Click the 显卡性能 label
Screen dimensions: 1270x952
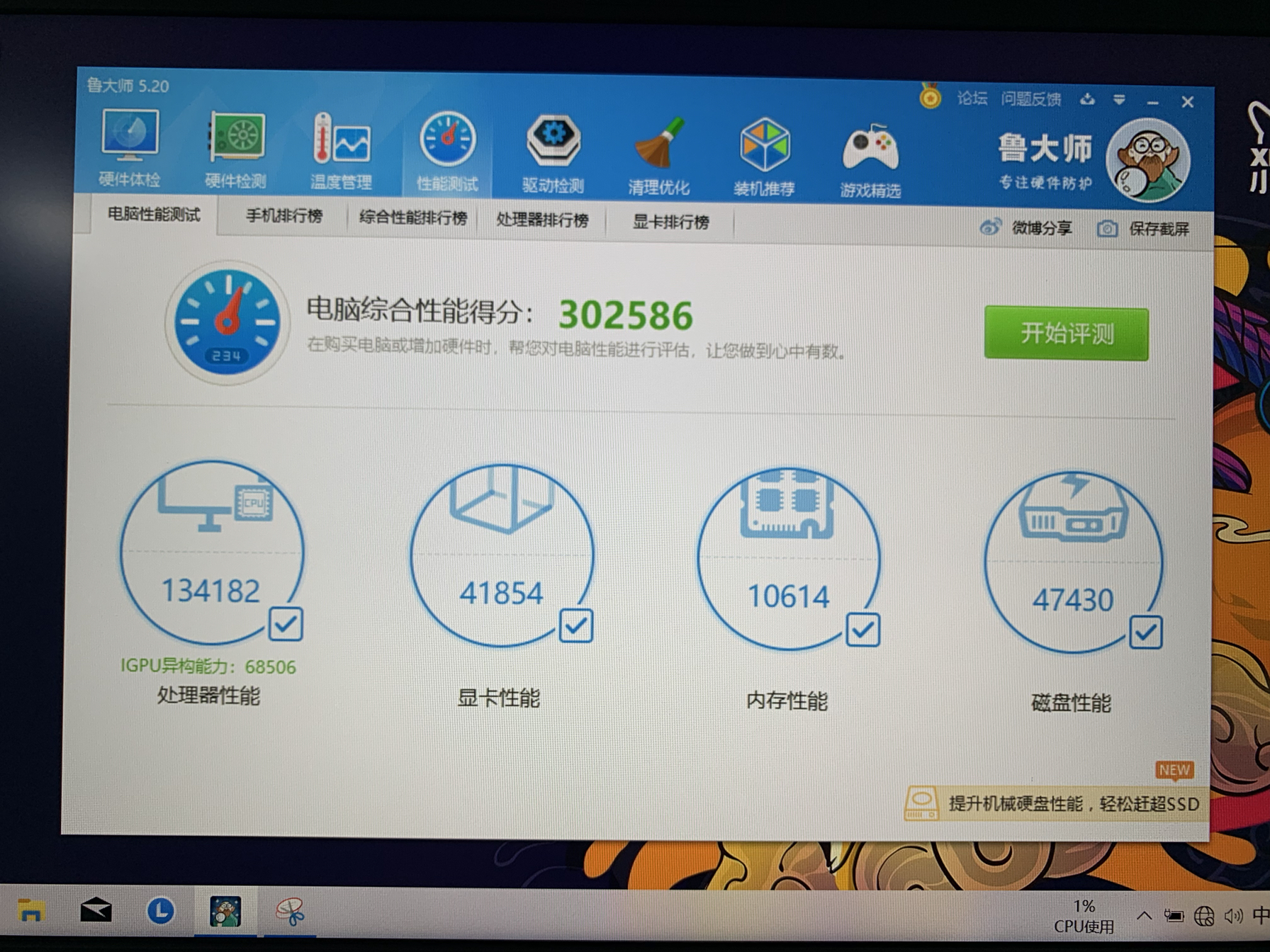click(x=499, y=698)
